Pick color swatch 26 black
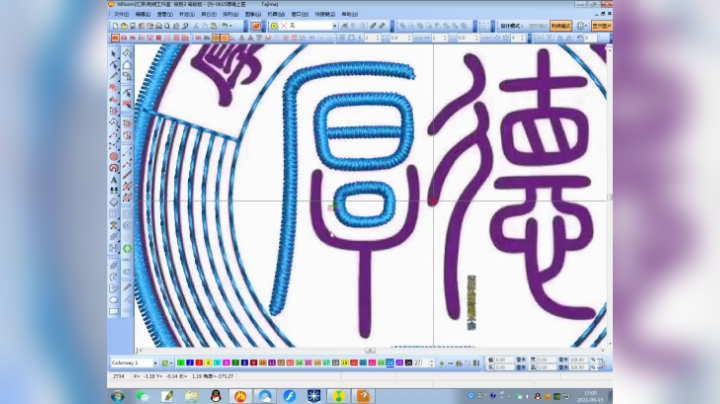720x404 pixels. pos(408,363)
